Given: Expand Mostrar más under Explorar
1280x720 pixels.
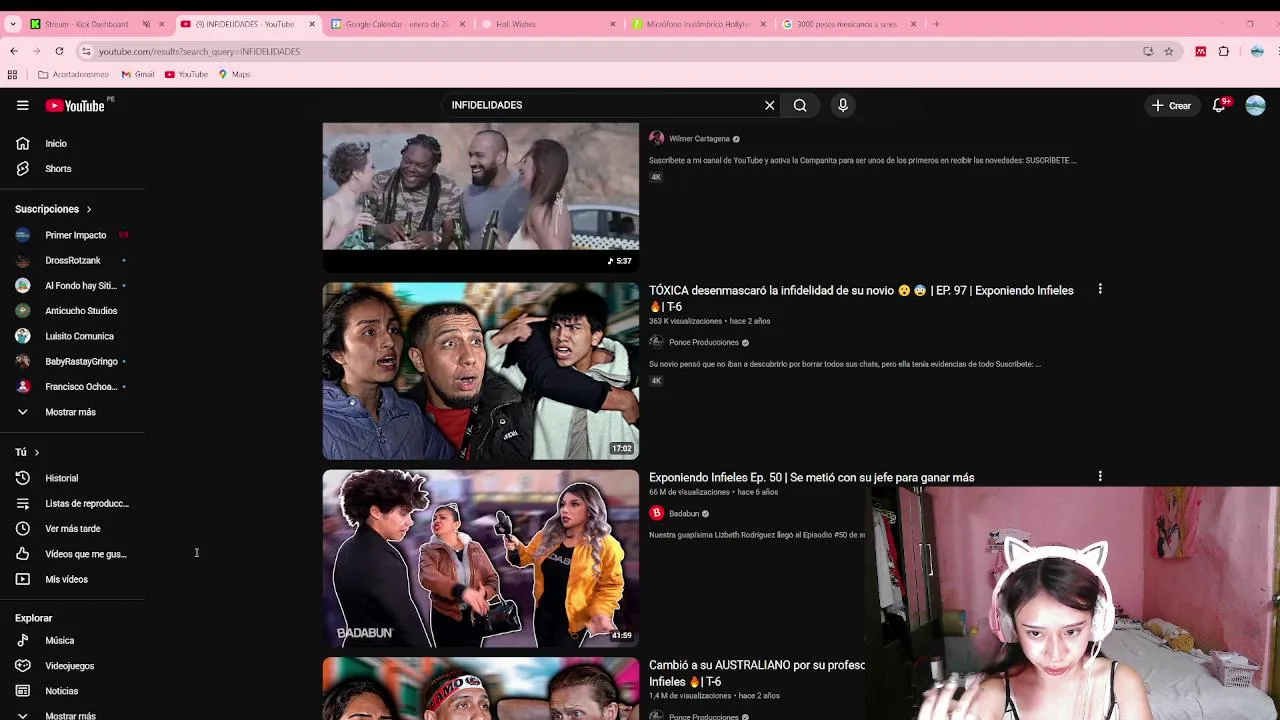Looking at the screenshot, I should coord(72,715).
